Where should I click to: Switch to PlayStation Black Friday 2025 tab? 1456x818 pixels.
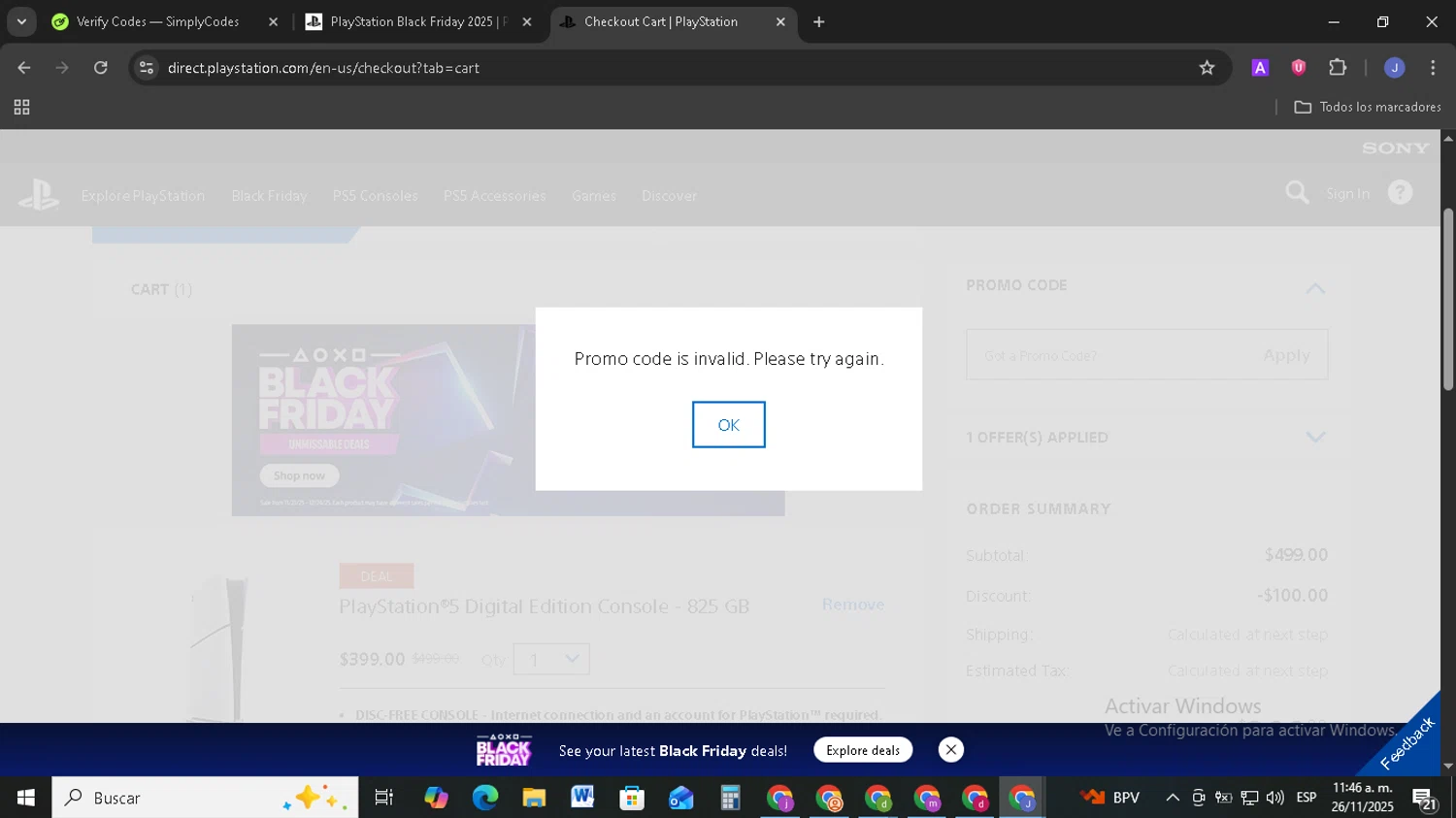click(417, 21)
